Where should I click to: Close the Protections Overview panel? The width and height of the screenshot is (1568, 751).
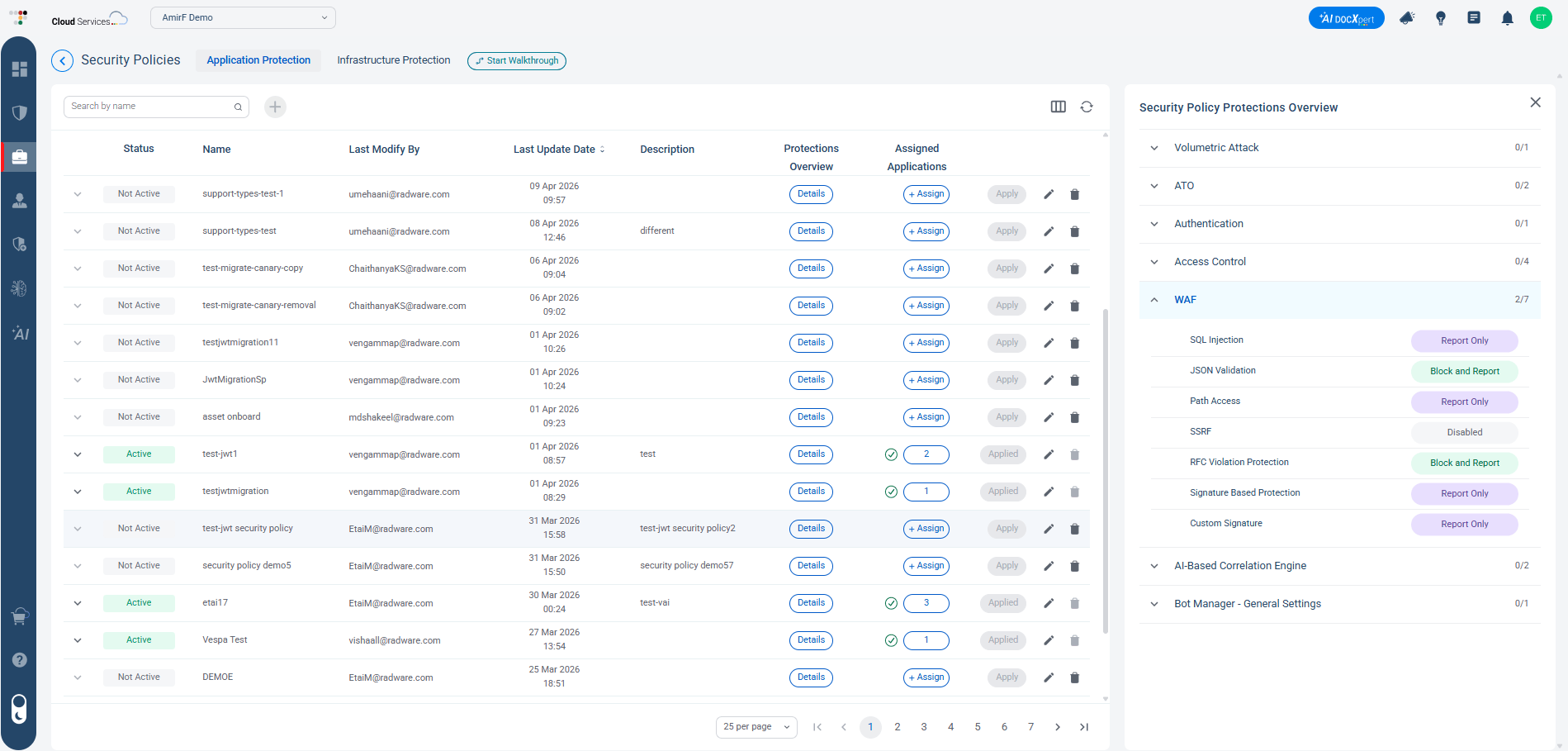[1535, 102]
